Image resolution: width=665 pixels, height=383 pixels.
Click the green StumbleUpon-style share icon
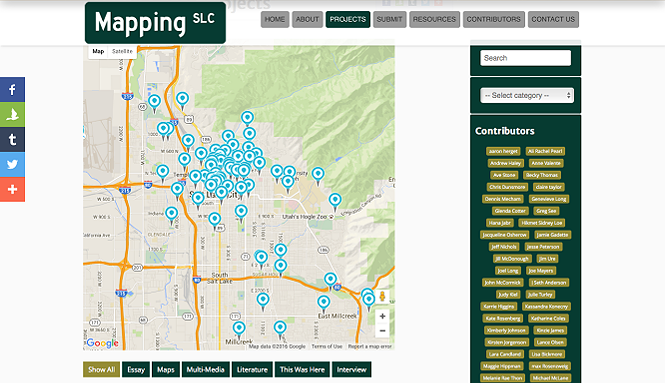(x=12, y=115)
